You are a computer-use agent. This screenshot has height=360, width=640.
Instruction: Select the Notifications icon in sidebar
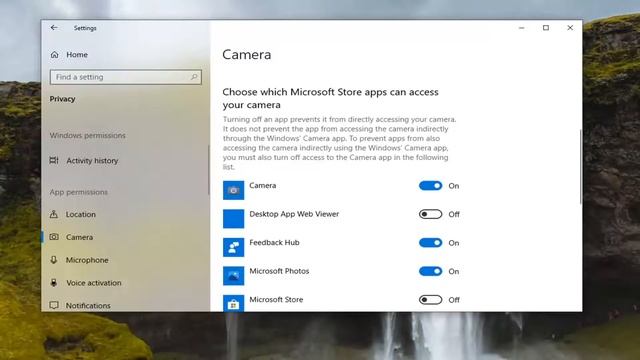(x=54, y=305)
